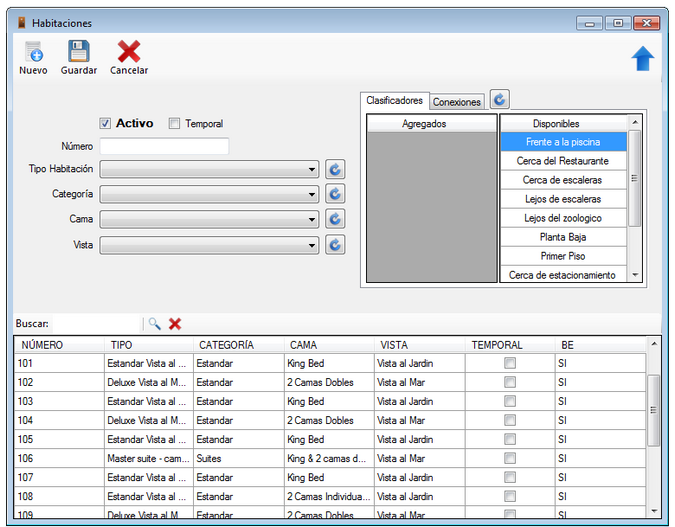Sort by the NÚMERO column header
Screen dimensions: 675x527
[x=59, y=345]
